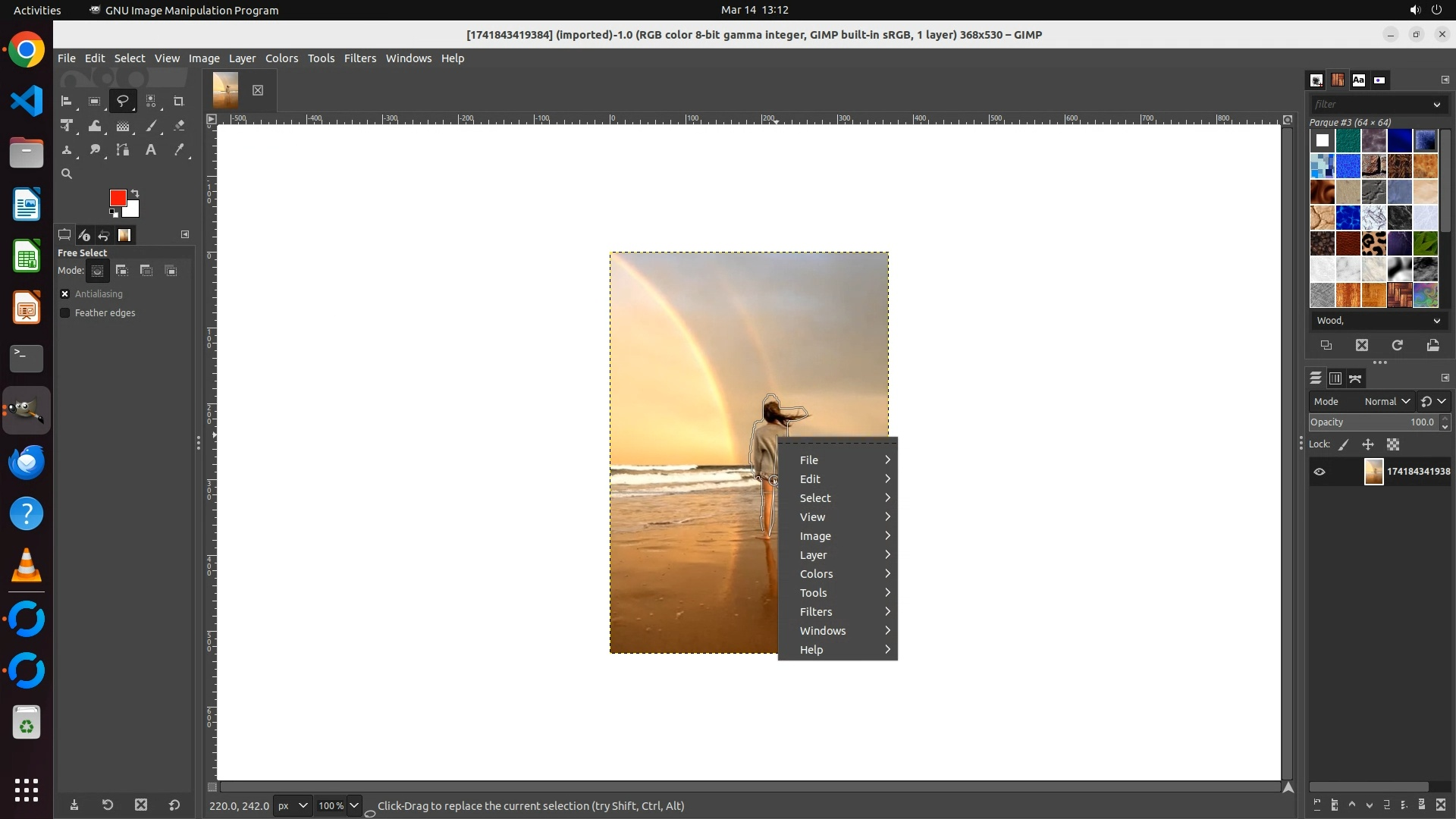The image size is (1456, 819).
Task: Disable the Antialiasing checkbox
Action: (65, 293)
